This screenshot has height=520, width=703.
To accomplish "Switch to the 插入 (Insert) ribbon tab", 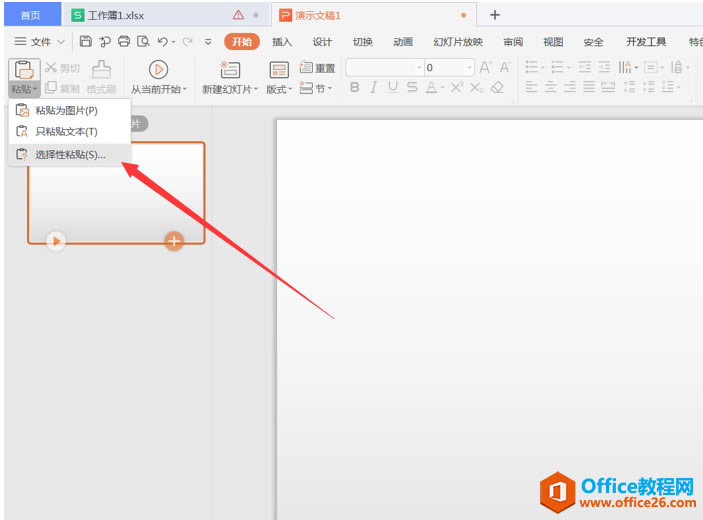I will (282, 42).
